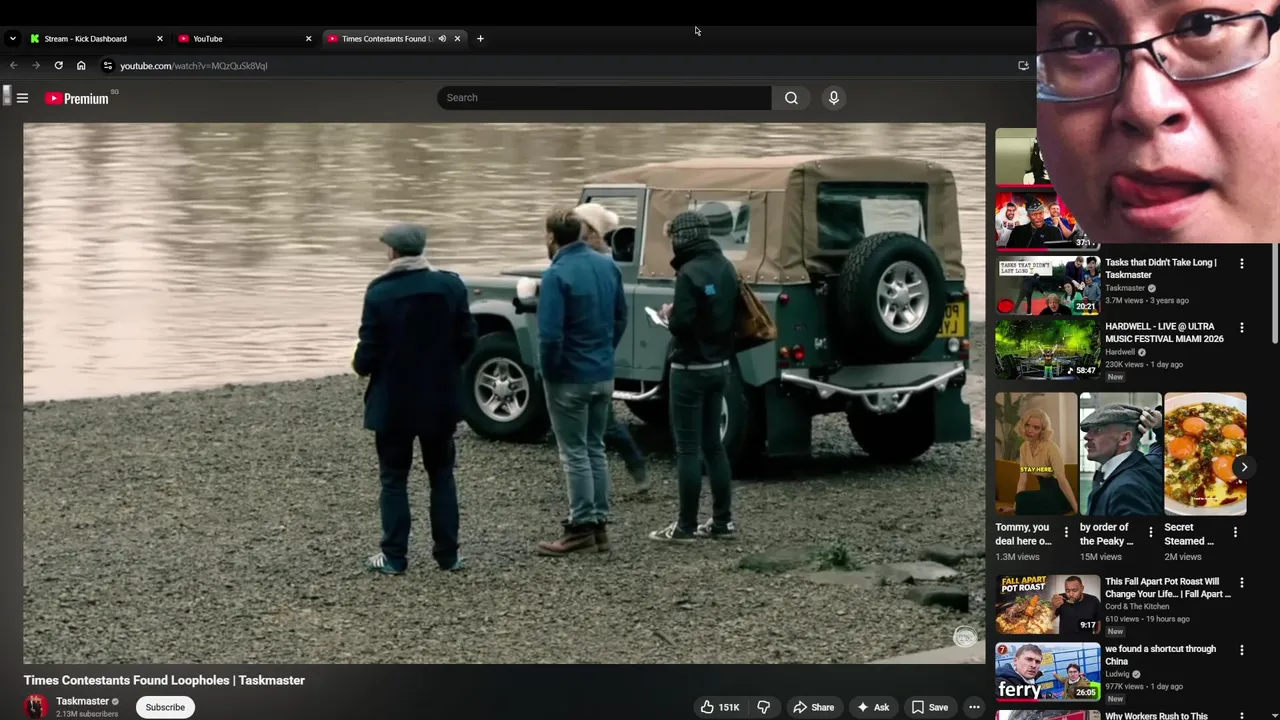This screenshot has width=1280, height=720.
Task: Open options for 'by order of the Peaky' short
Action: (x=1150, y=533)
